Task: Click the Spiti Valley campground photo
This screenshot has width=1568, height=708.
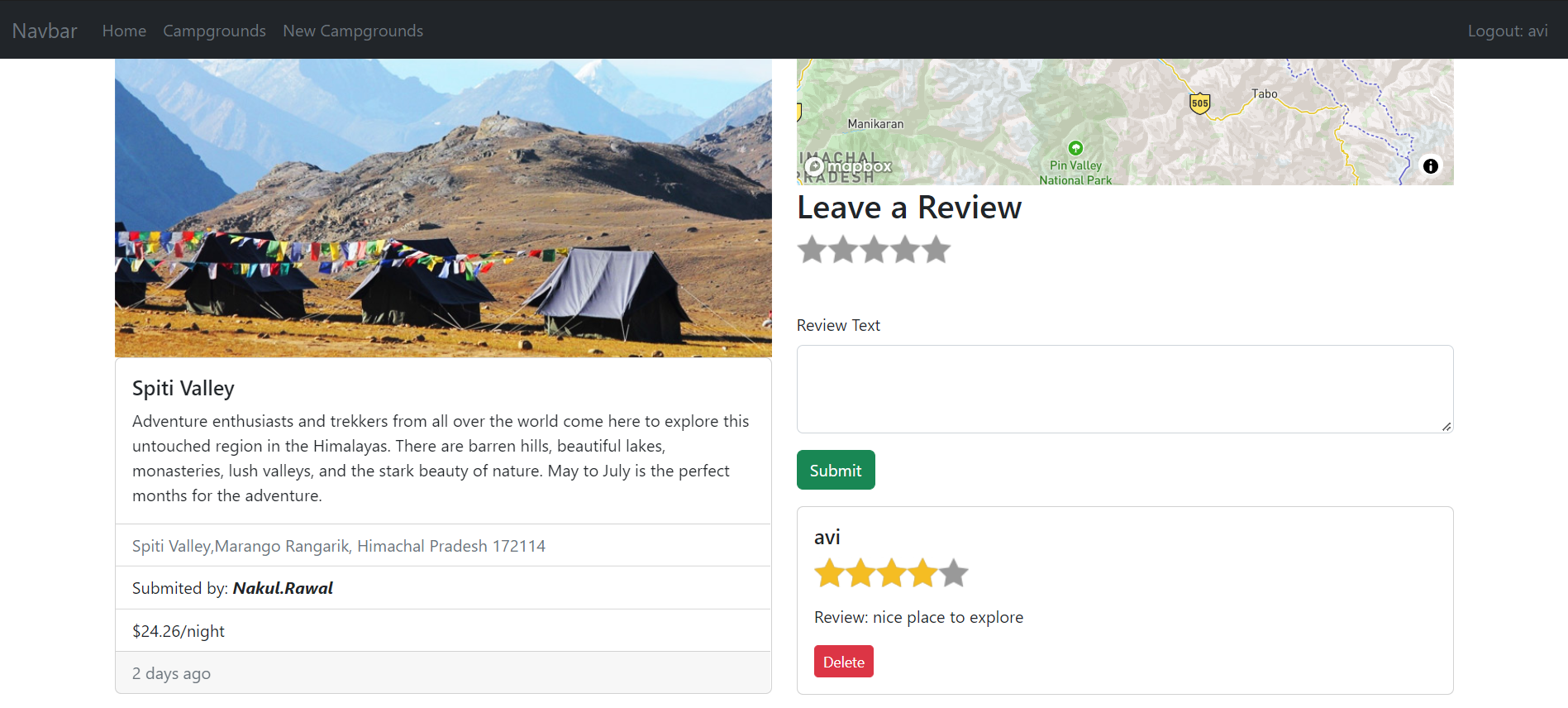Action: coord(443,207)
